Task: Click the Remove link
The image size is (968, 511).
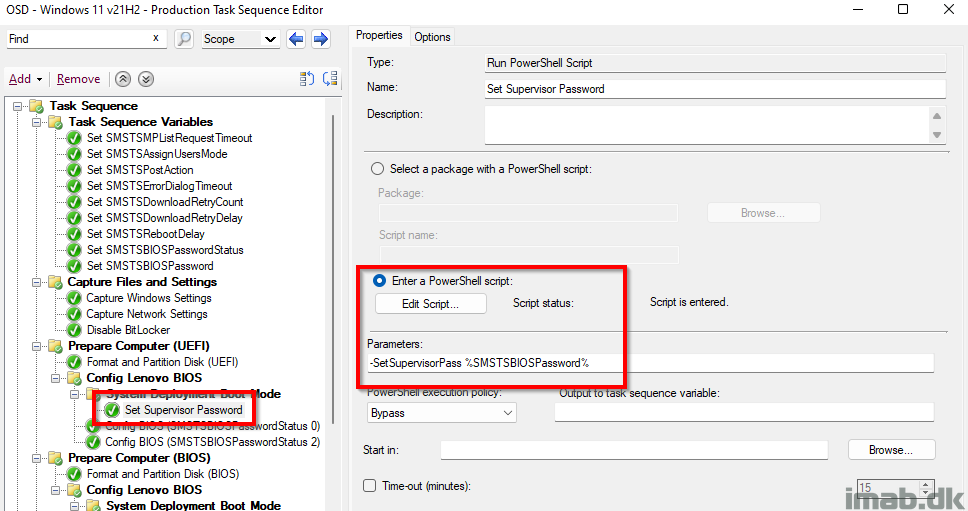Action: (x=78, y=79)
